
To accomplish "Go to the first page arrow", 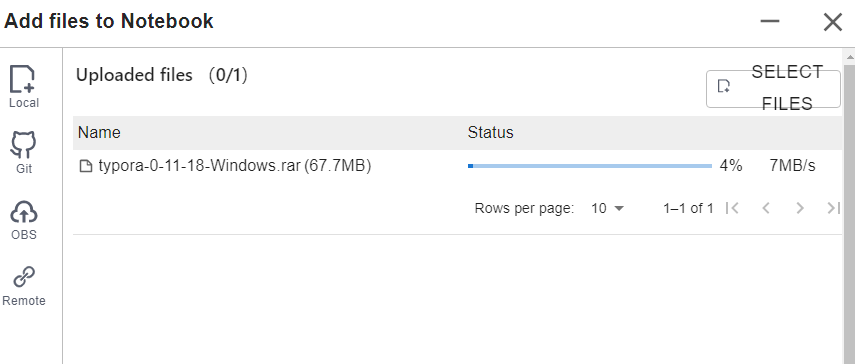I will tap(732, 208).
